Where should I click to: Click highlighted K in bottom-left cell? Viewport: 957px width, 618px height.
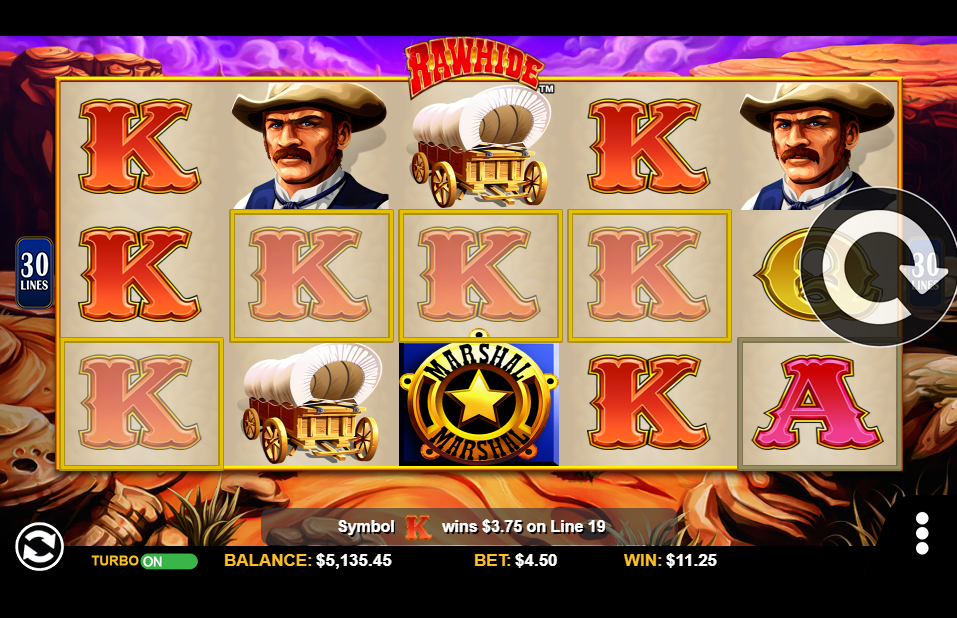click(142, 403)
